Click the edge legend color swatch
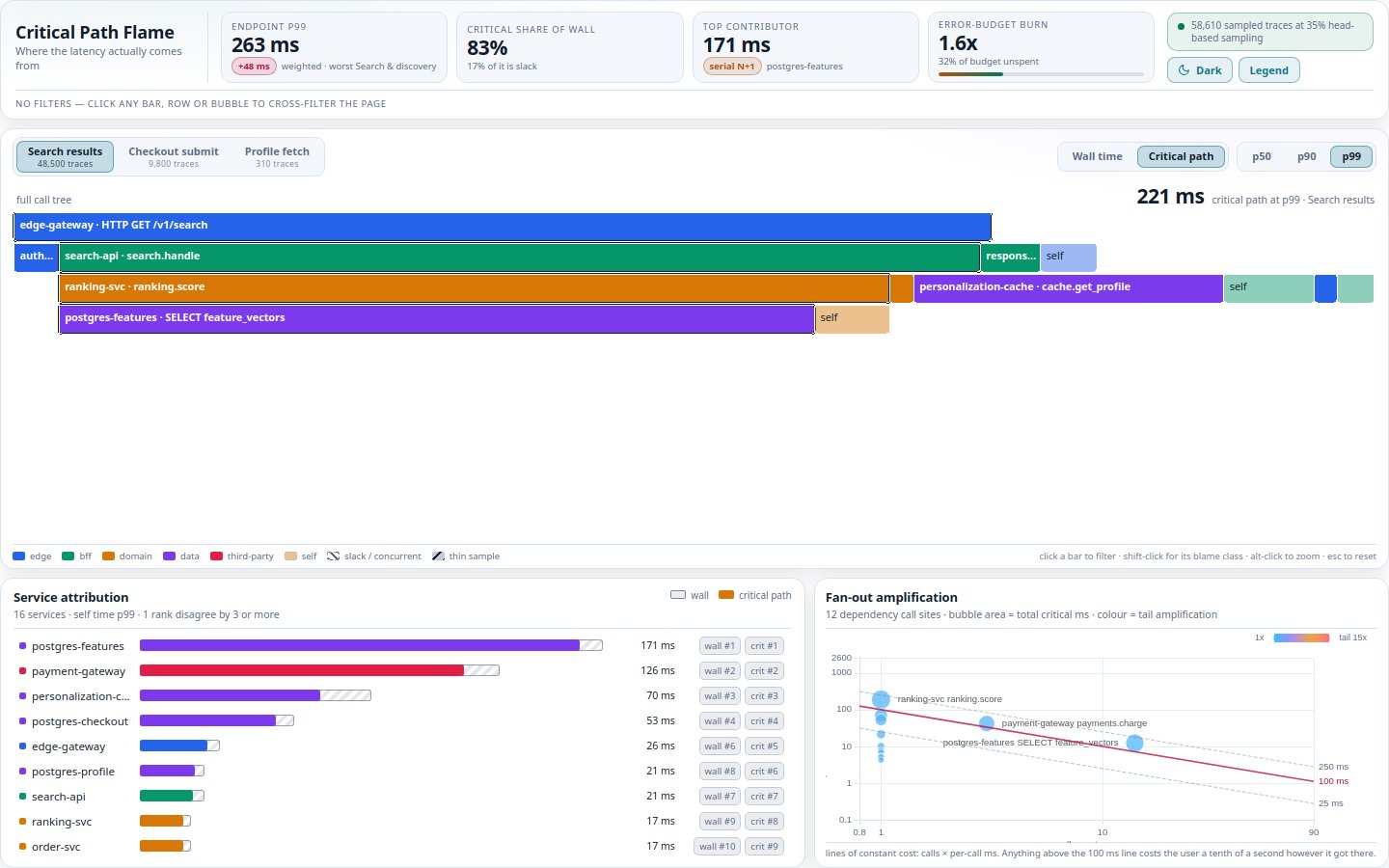Image resolution: width=1389 pixels, height=868 pixels. point(19,556)
